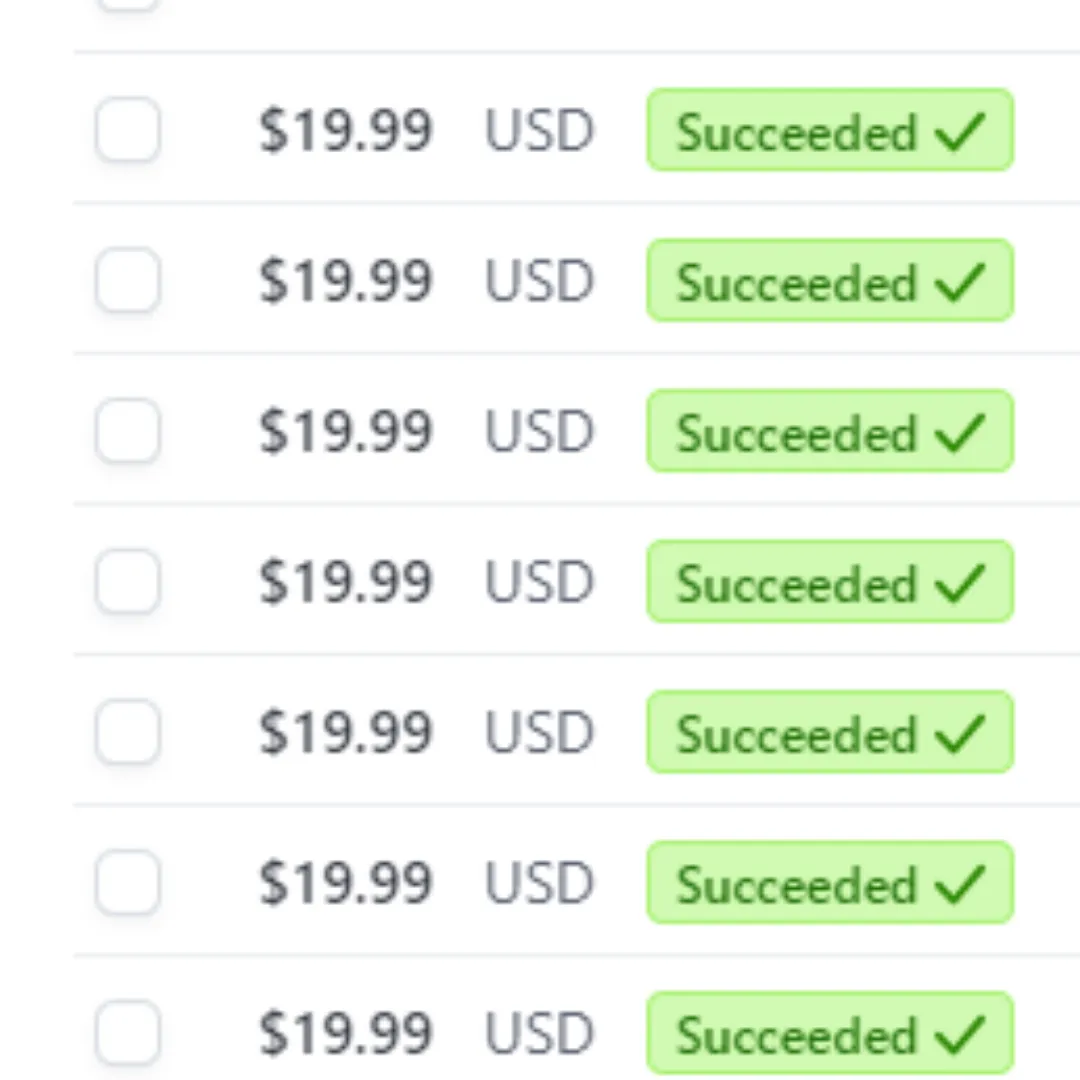
Task: Click the checkmark icon in the fourth Succeeded badge
Action: pyautogui.click(x=960, y=583)
